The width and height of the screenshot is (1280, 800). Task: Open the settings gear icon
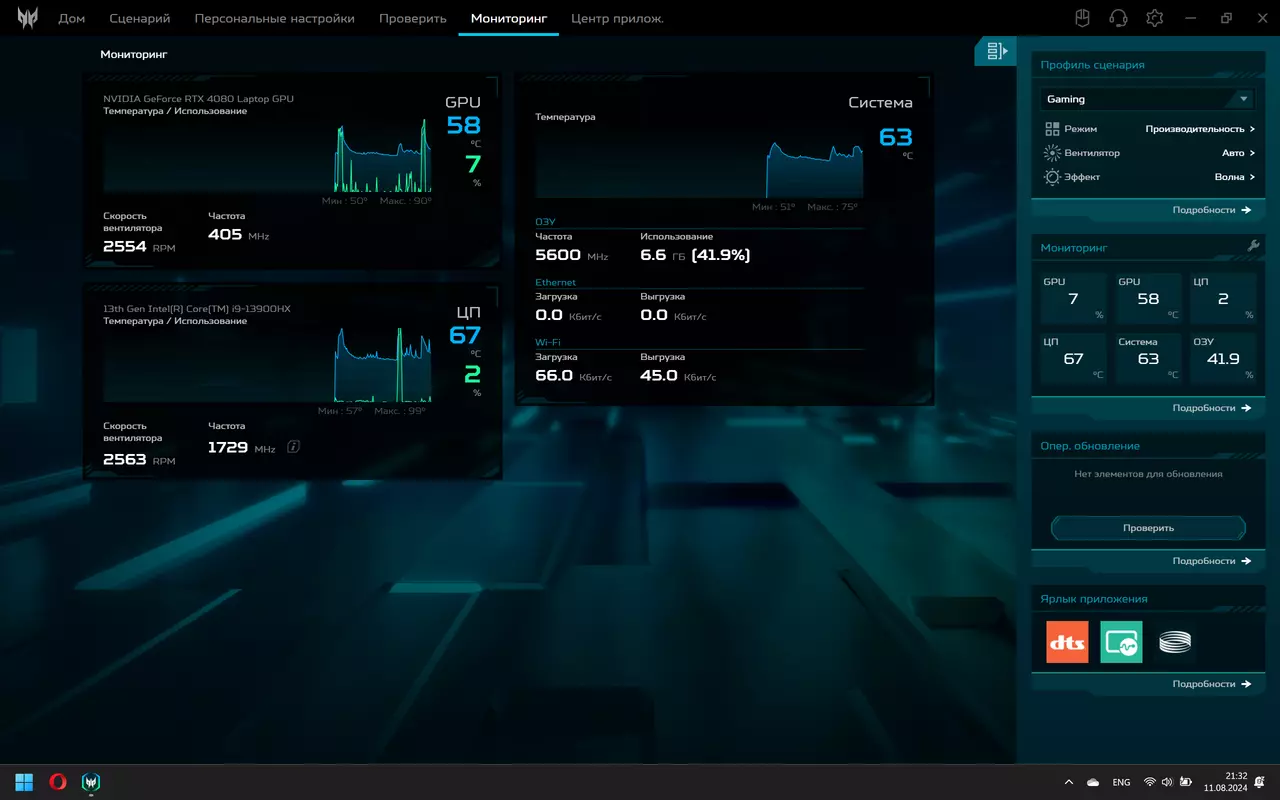(x=1155, y=18)
